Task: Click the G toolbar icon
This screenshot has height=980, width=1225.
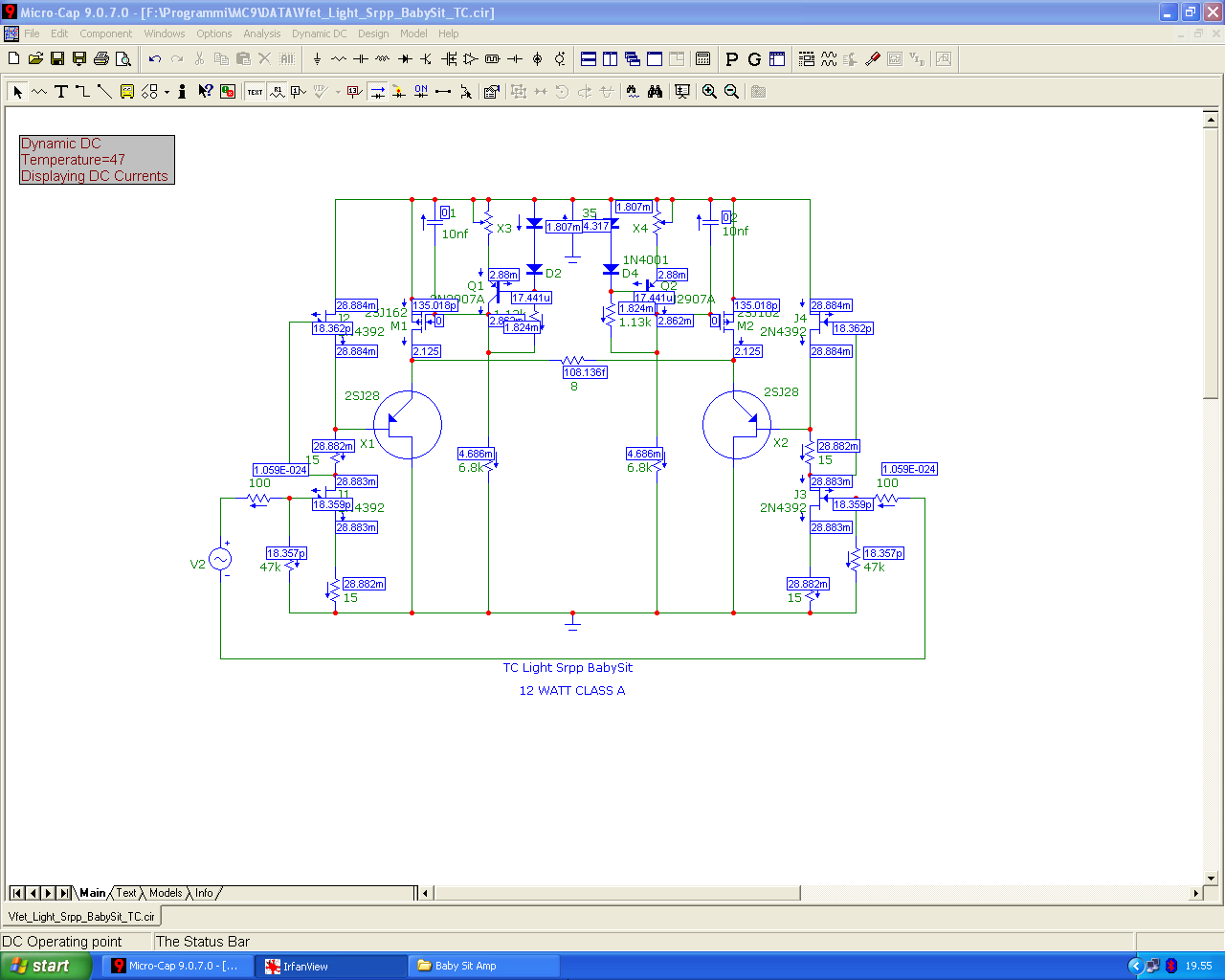Action: pyautogui.click(x=754, y=59)
